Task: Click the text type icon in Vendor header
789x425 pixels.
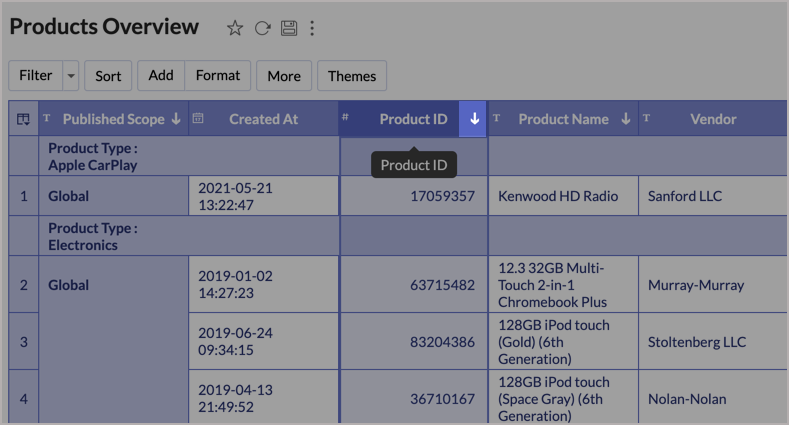Action: click(646, 118)
